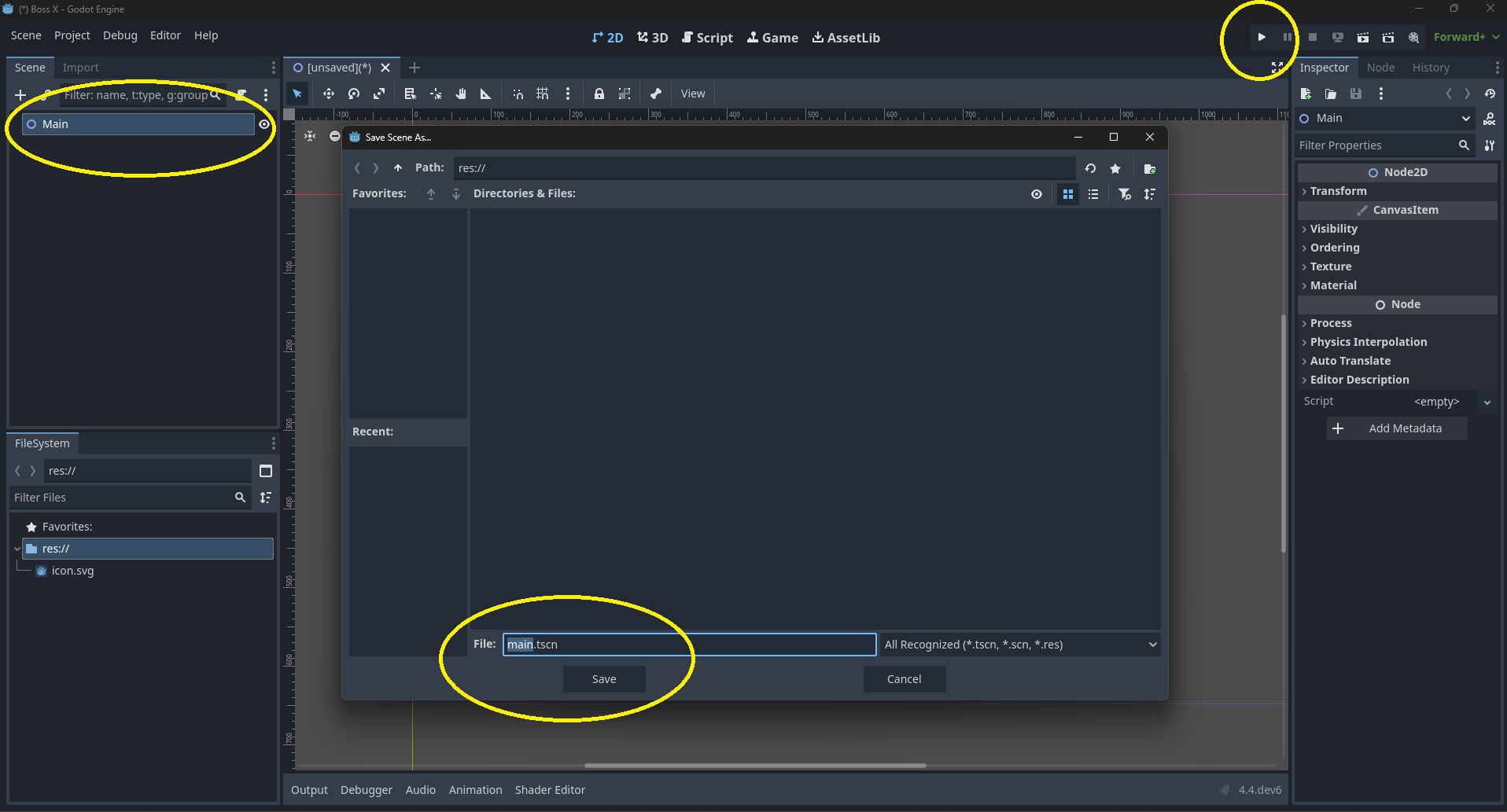Favorite the current folder with the star icon
This screenshot has width=1507, height=812.
[1115, 168]
